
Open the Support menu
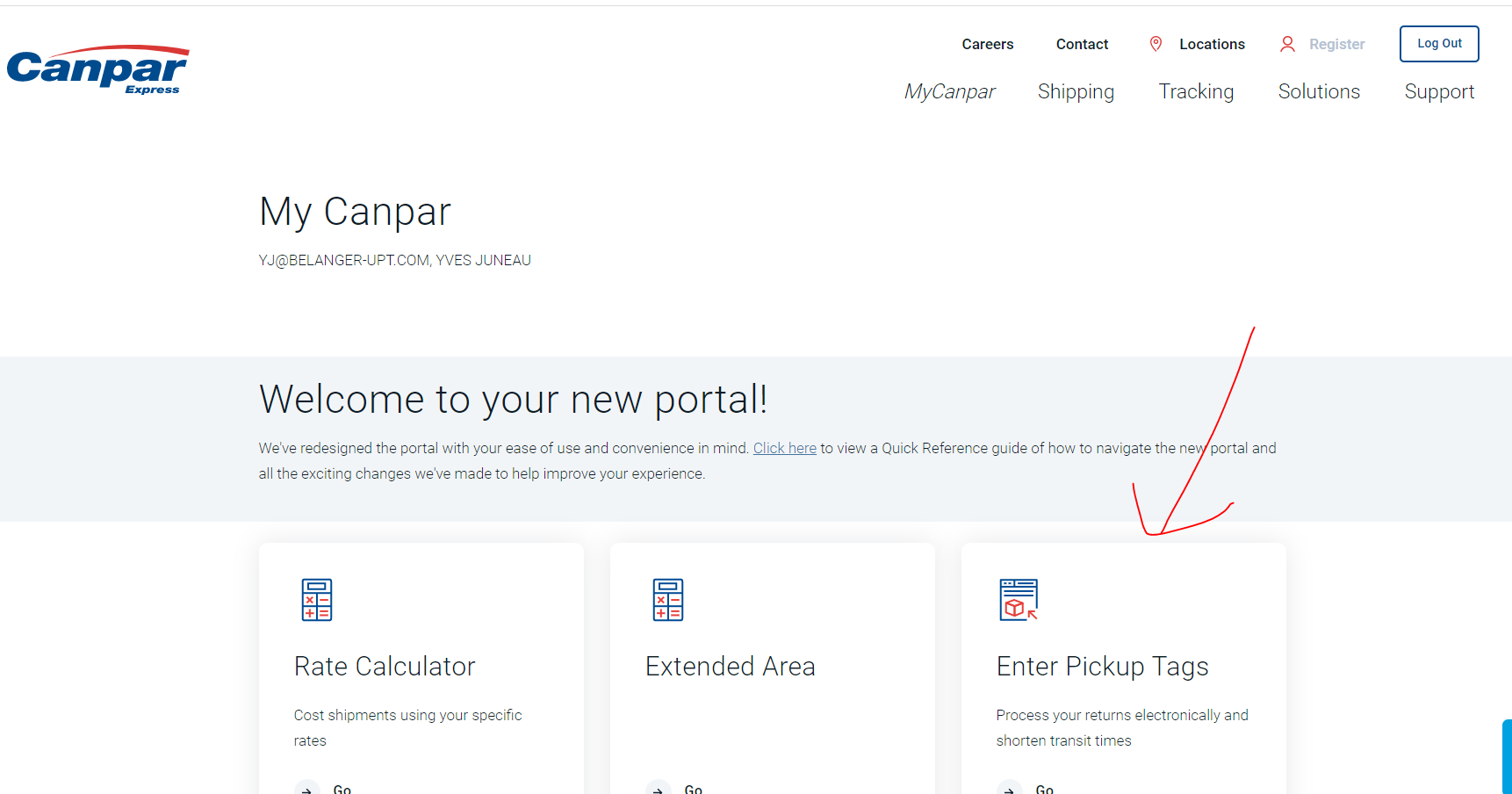pyautogui.click(x=1439, y=92)
